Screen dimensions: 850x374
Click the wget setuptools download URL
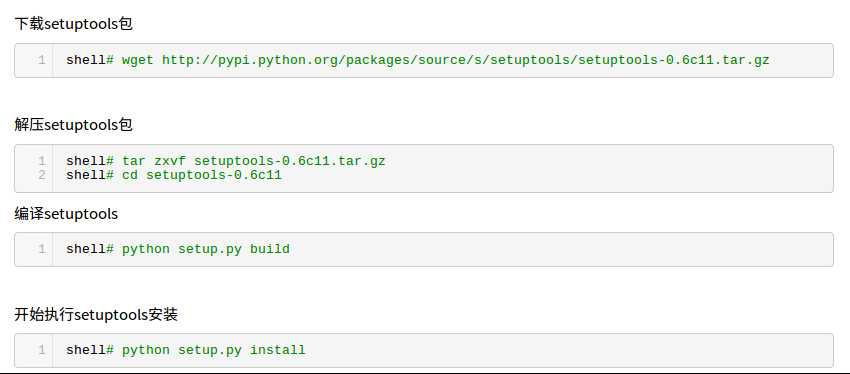466,60
